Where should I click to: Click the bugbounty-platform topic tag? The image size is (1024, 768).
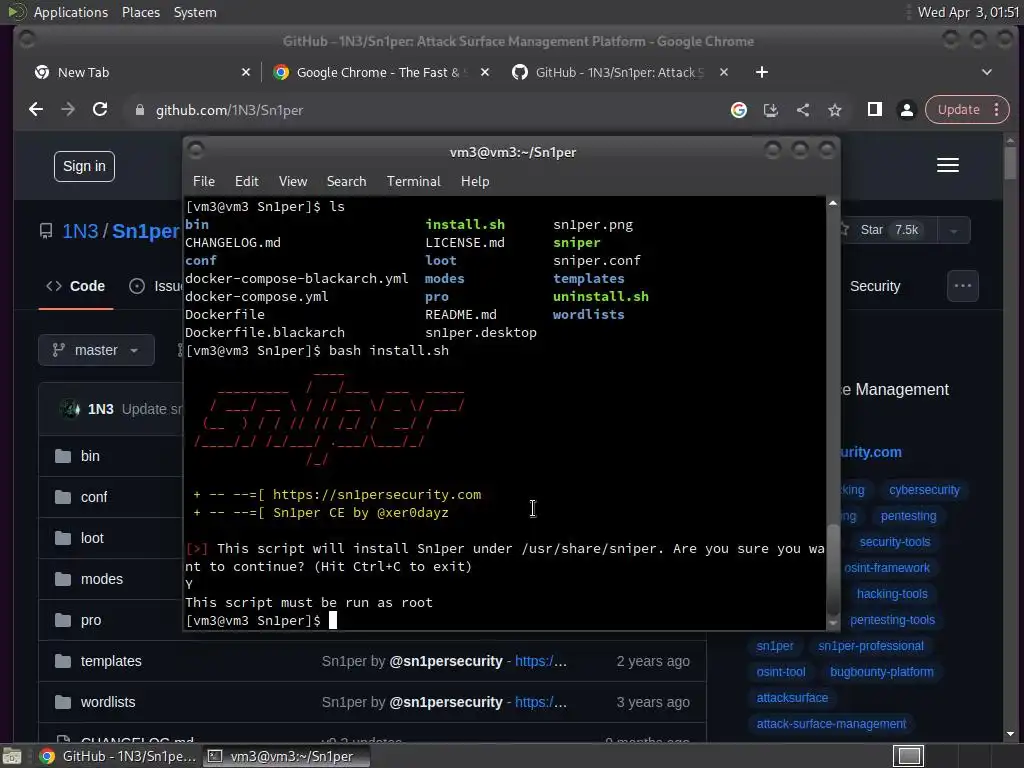coord(882,672)
